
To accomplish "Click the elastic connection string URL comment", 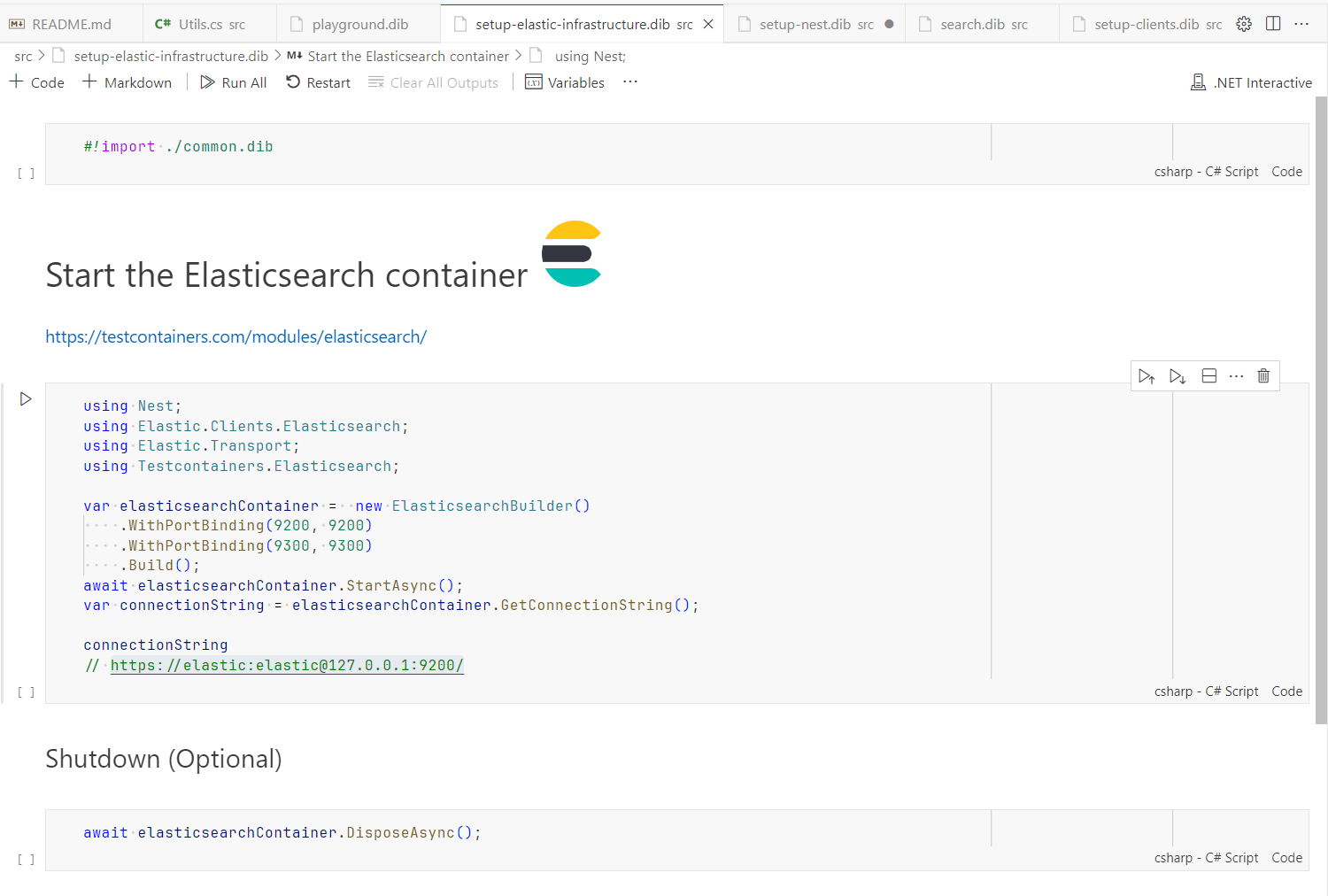I will pyautogui.click(x=287, y=665).
